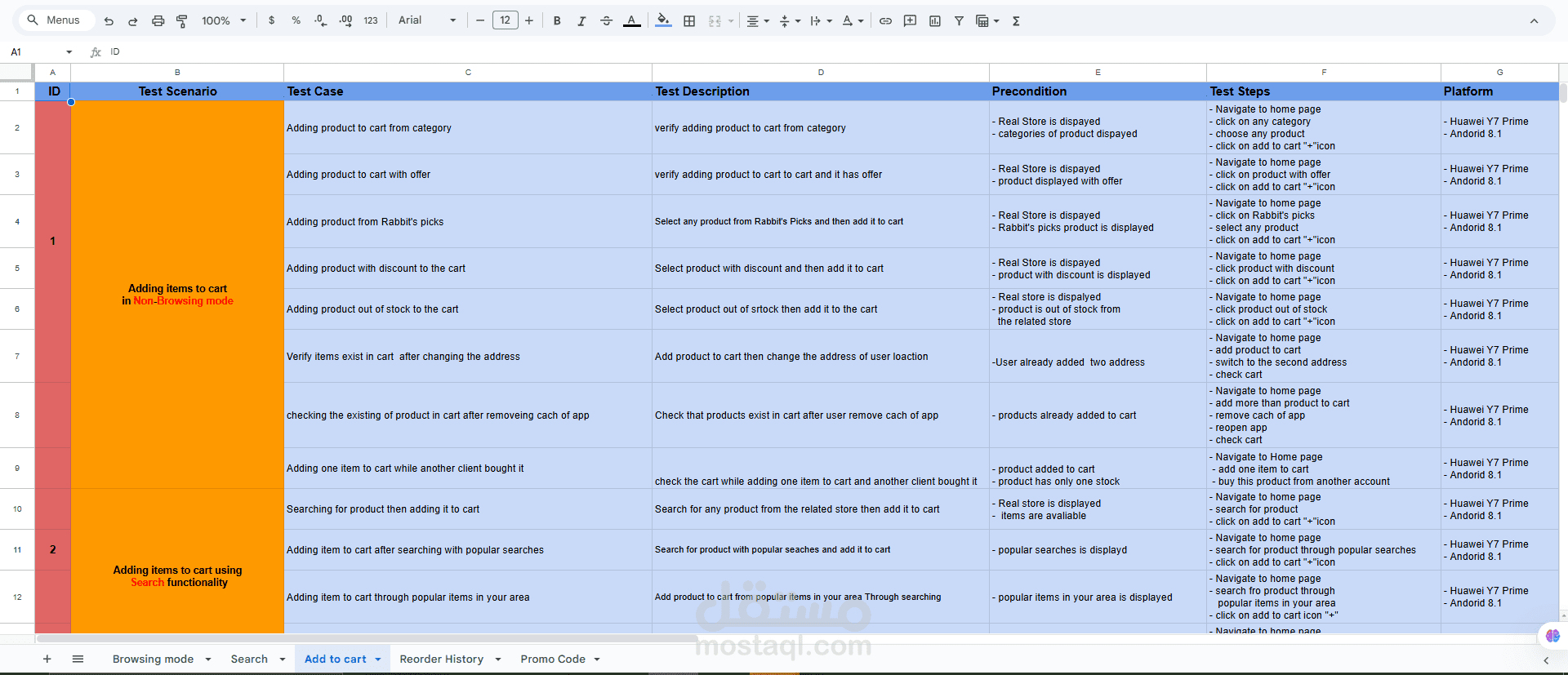Screen dimensions: 1568x675
Task: Expand the Add to cart sheet tab menu
Action: (x=378, y=659)
